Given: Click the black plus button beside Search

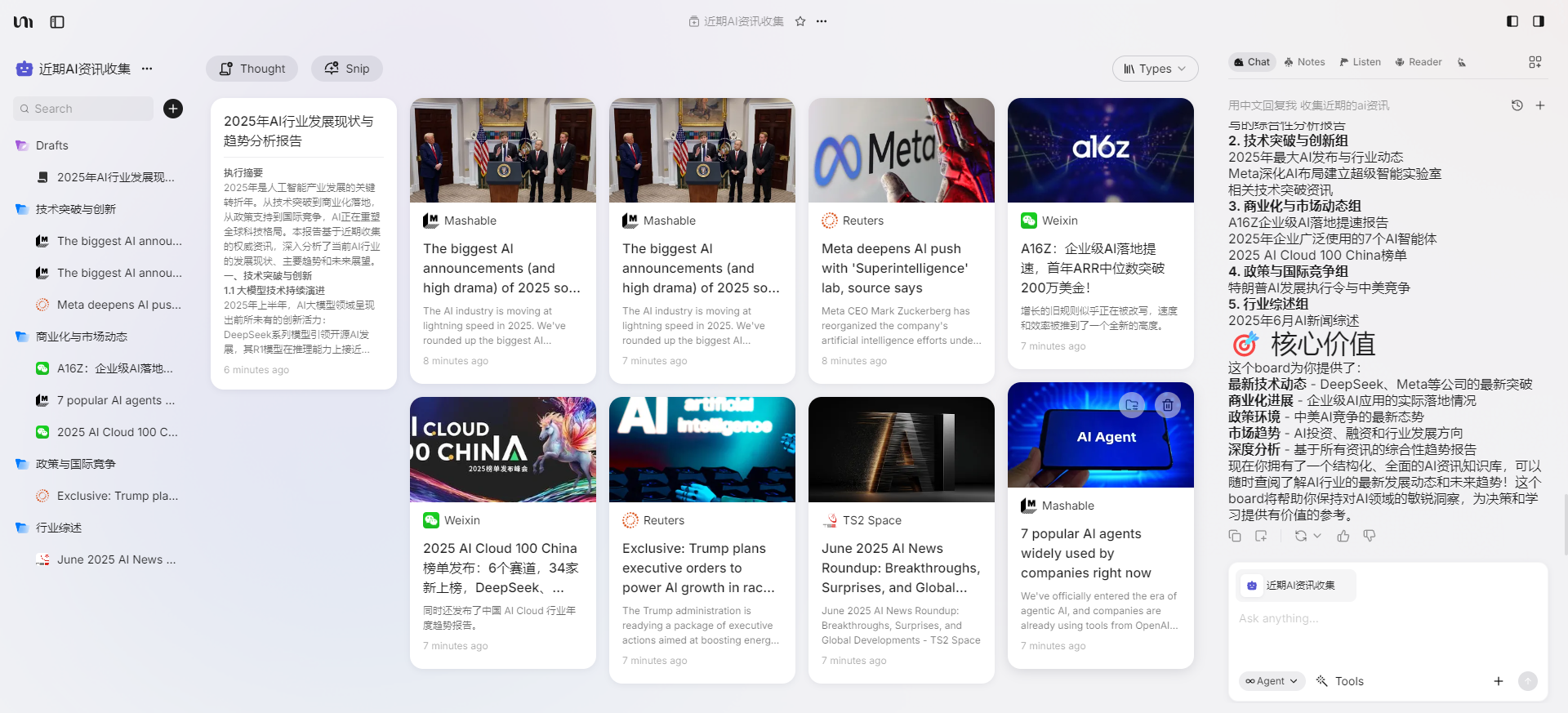Looking at the screenshot, I should point(173,109).
